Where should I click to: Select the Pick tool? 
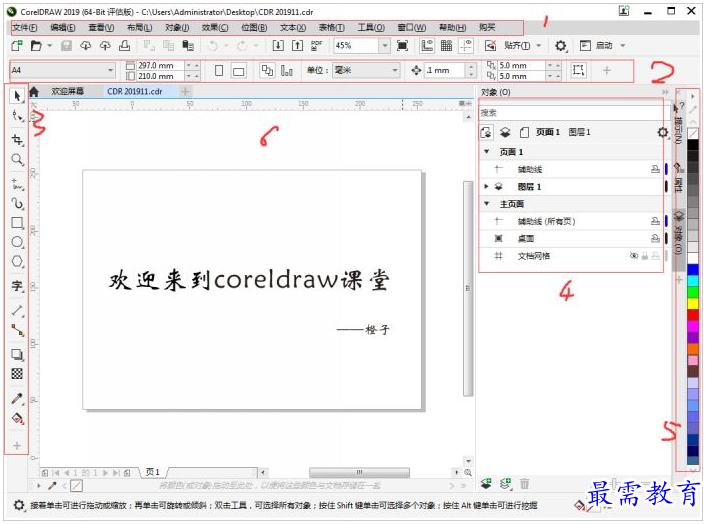pos(17,96)
